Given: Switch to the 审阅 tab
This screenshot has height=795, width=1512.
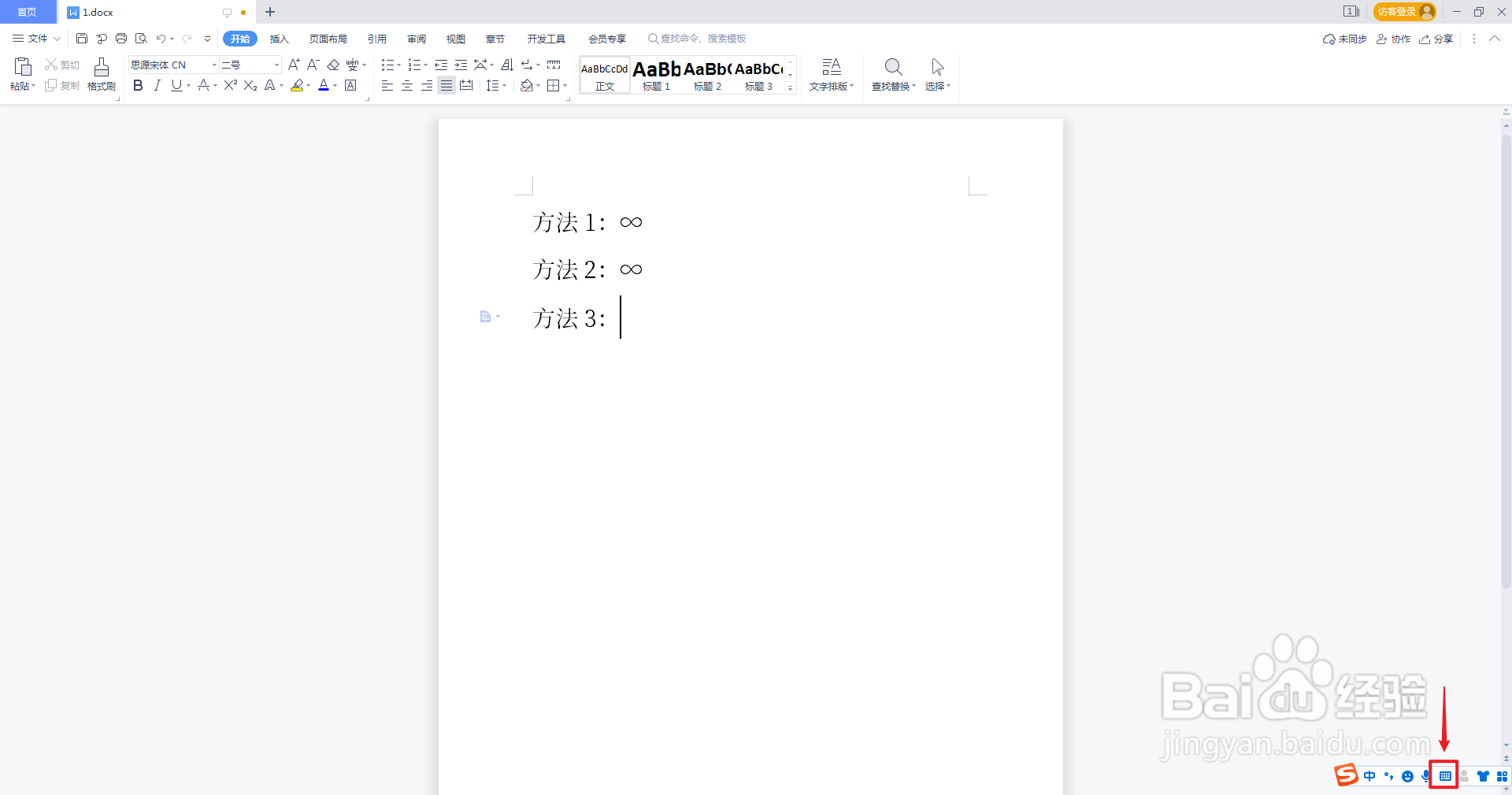Looking at the screenshot, I should pyautogui.click(x=417, y=39).
